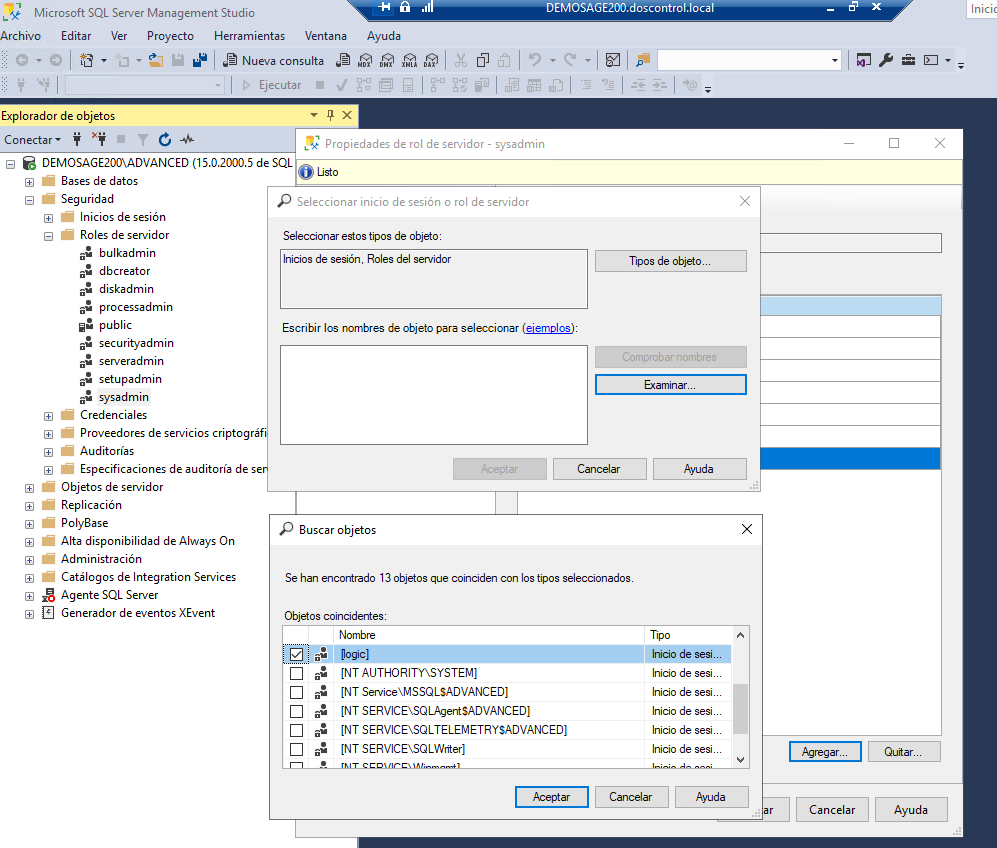Expand the Credenciales node

(48, 416)
